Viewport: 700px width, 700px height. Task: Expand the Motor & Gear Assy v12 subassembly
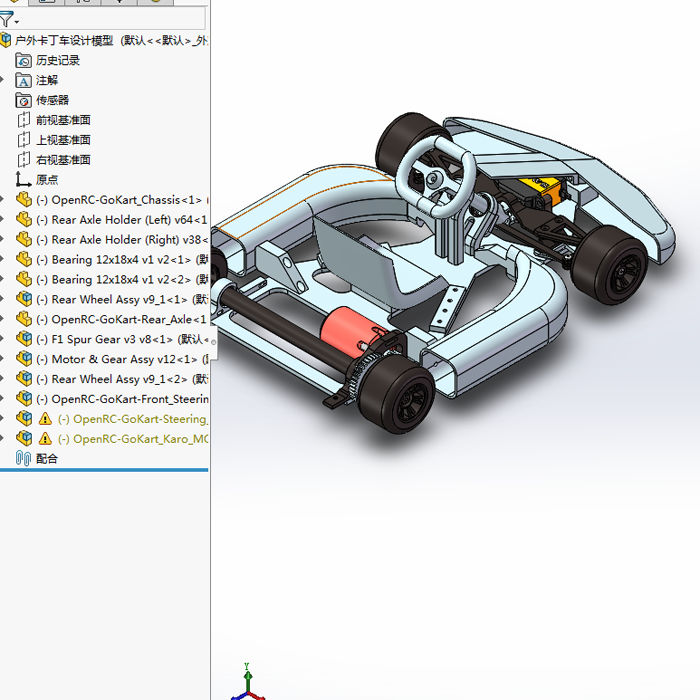pos(2,359)
